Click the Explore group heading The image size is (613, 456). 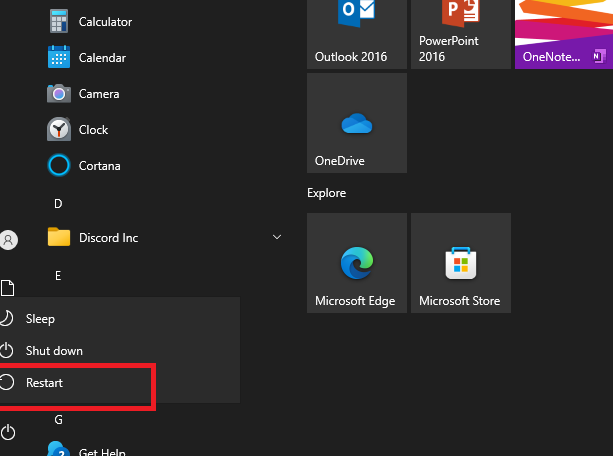click(x=327, y=193)
